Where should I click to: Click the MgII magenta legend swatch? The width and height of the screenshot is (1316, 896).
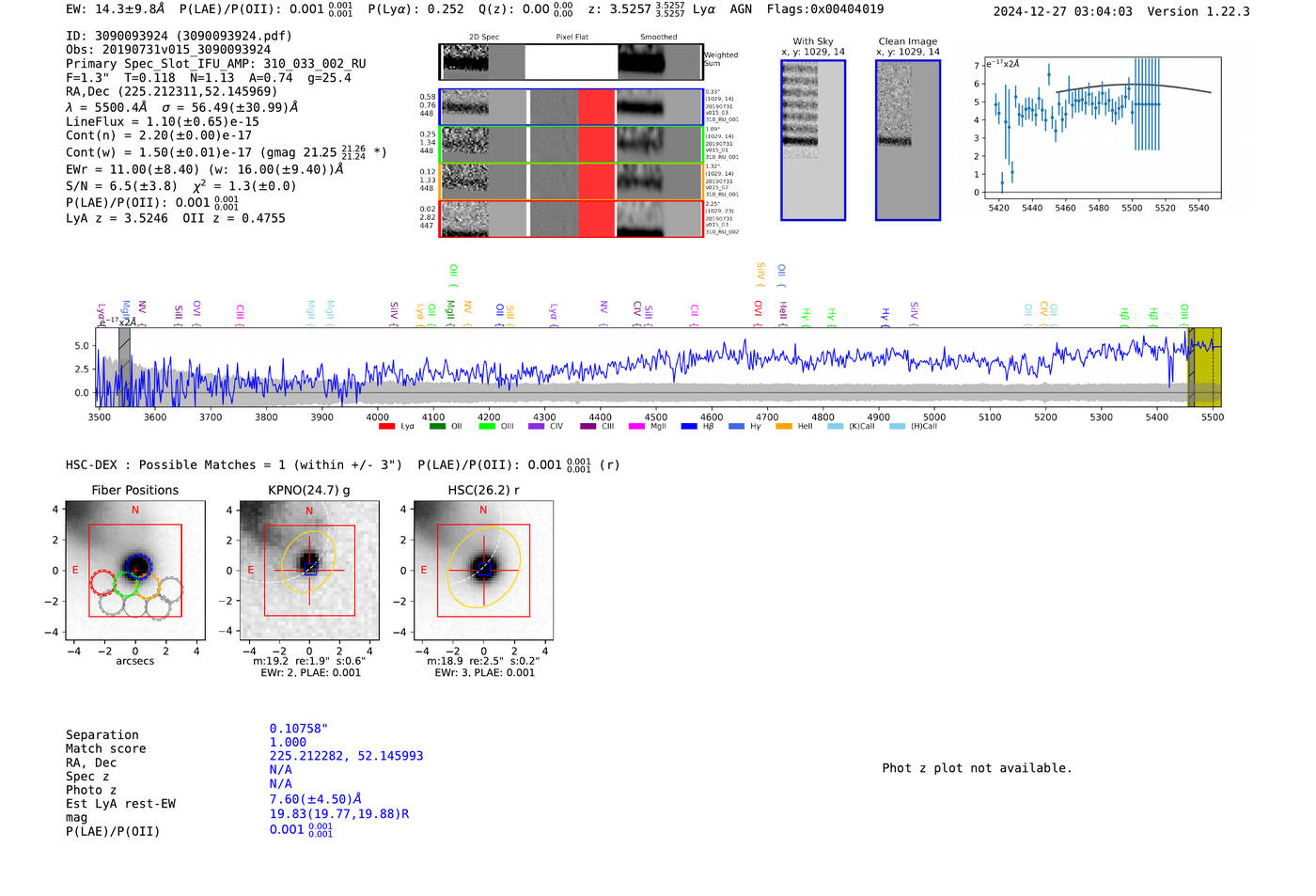[637, 427]
